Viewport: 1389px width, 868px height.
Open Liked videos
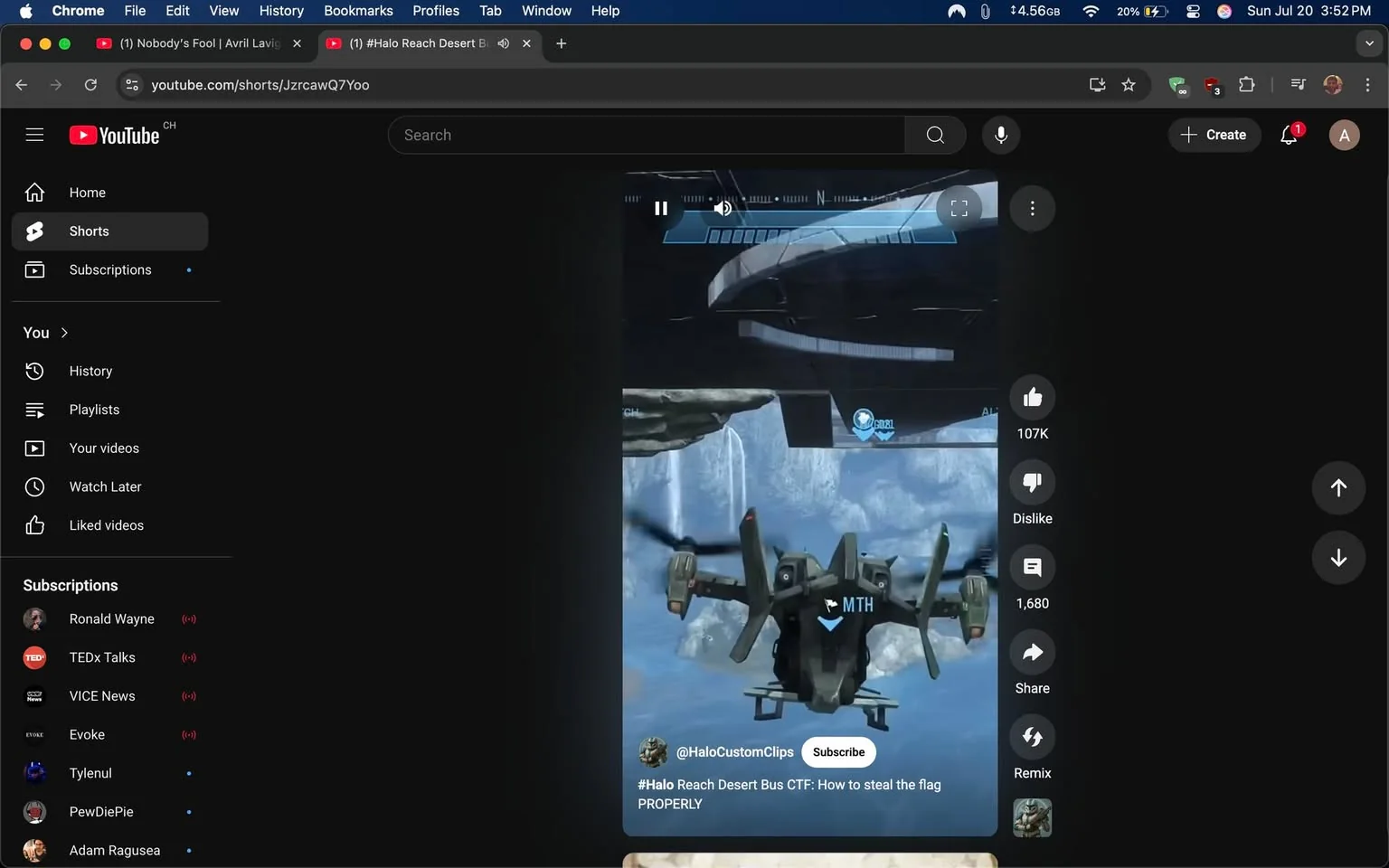[109, 525]
